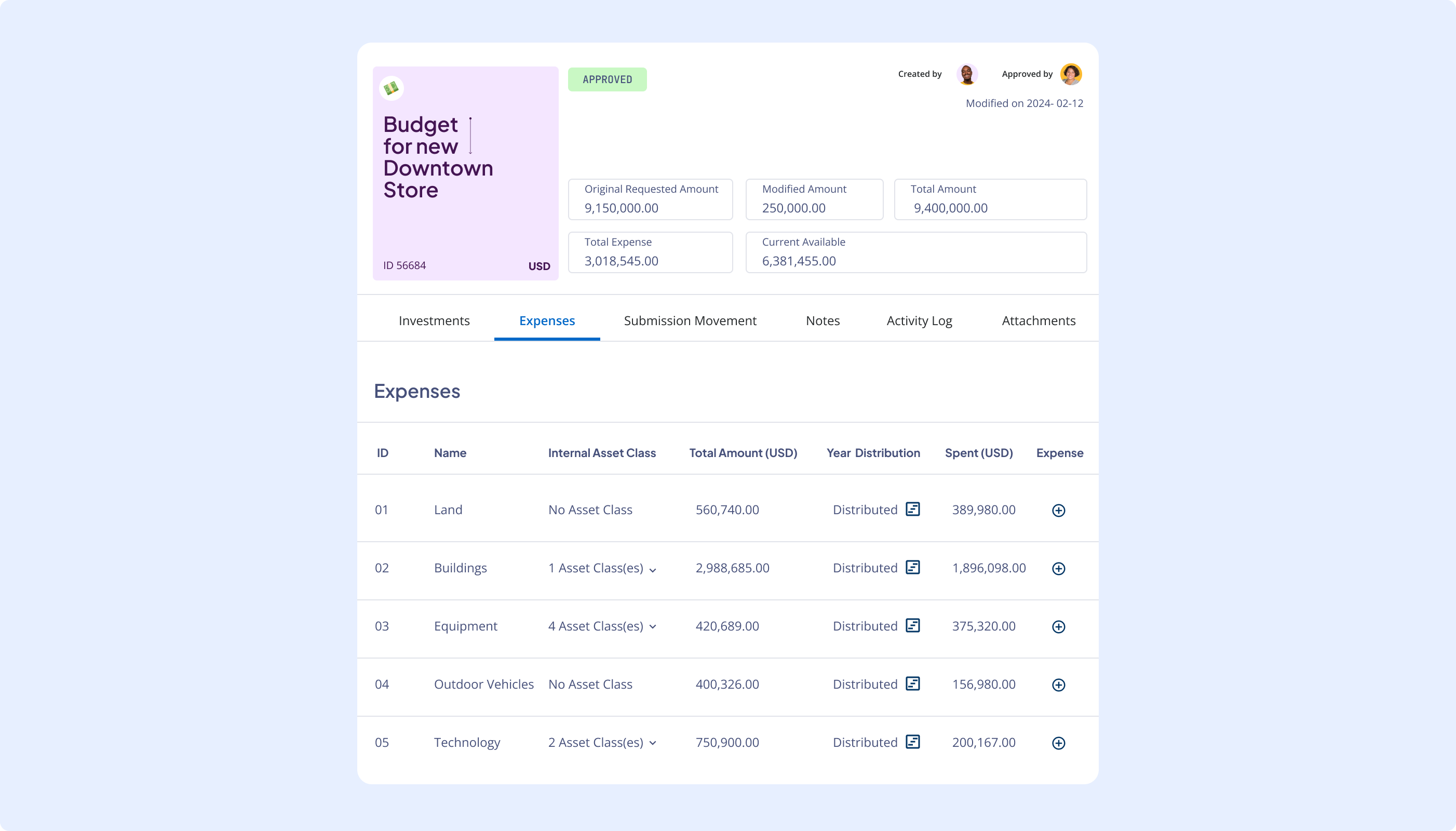Click spent value 389,980.00
1456x831 pixels.
click(x=983, y=510)
